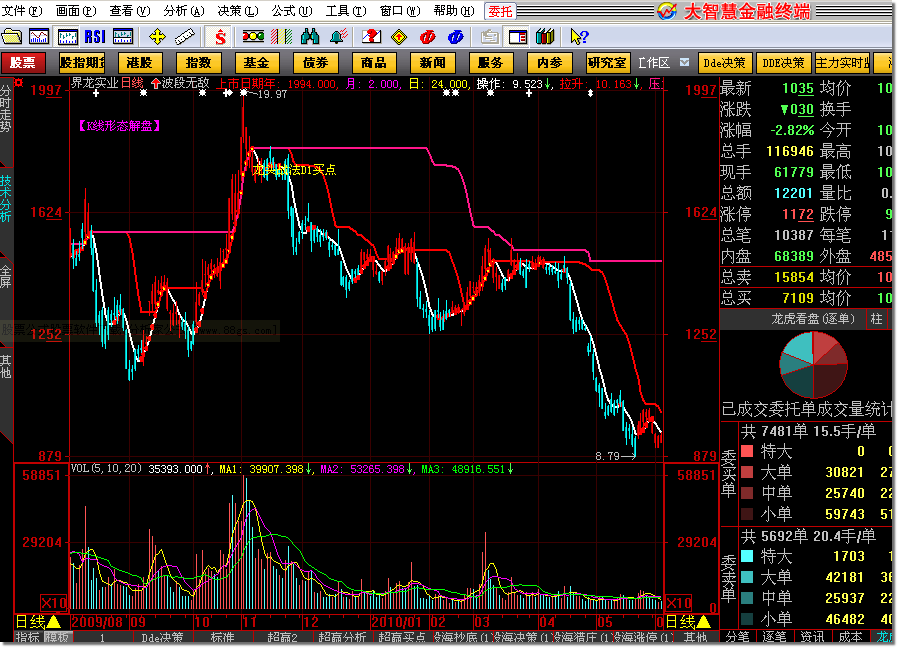
Task: Select the 标准 bottom tab
Action: click(222, 637)
